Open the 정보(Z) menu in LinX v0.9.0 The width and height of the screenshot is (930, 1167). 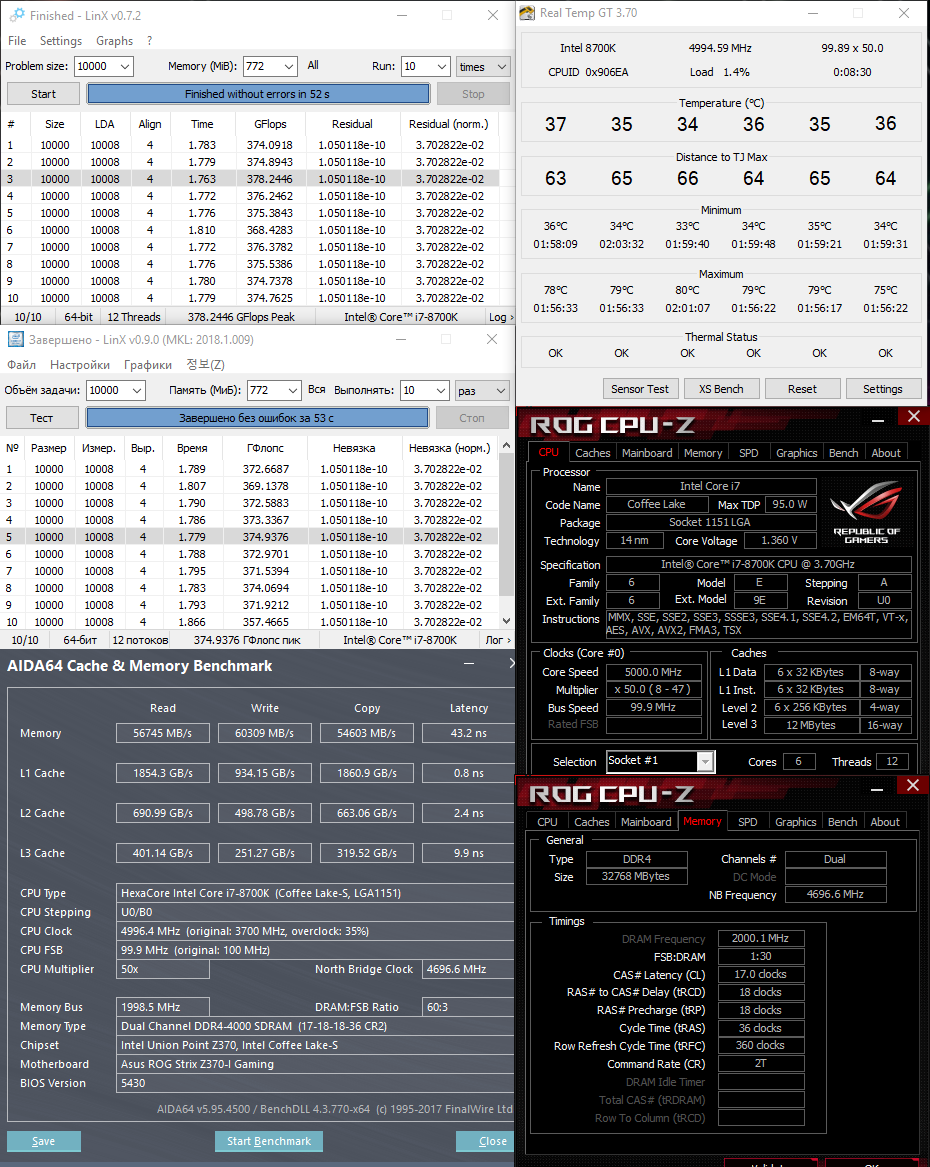pyautogui.click(x=205, y=365)
